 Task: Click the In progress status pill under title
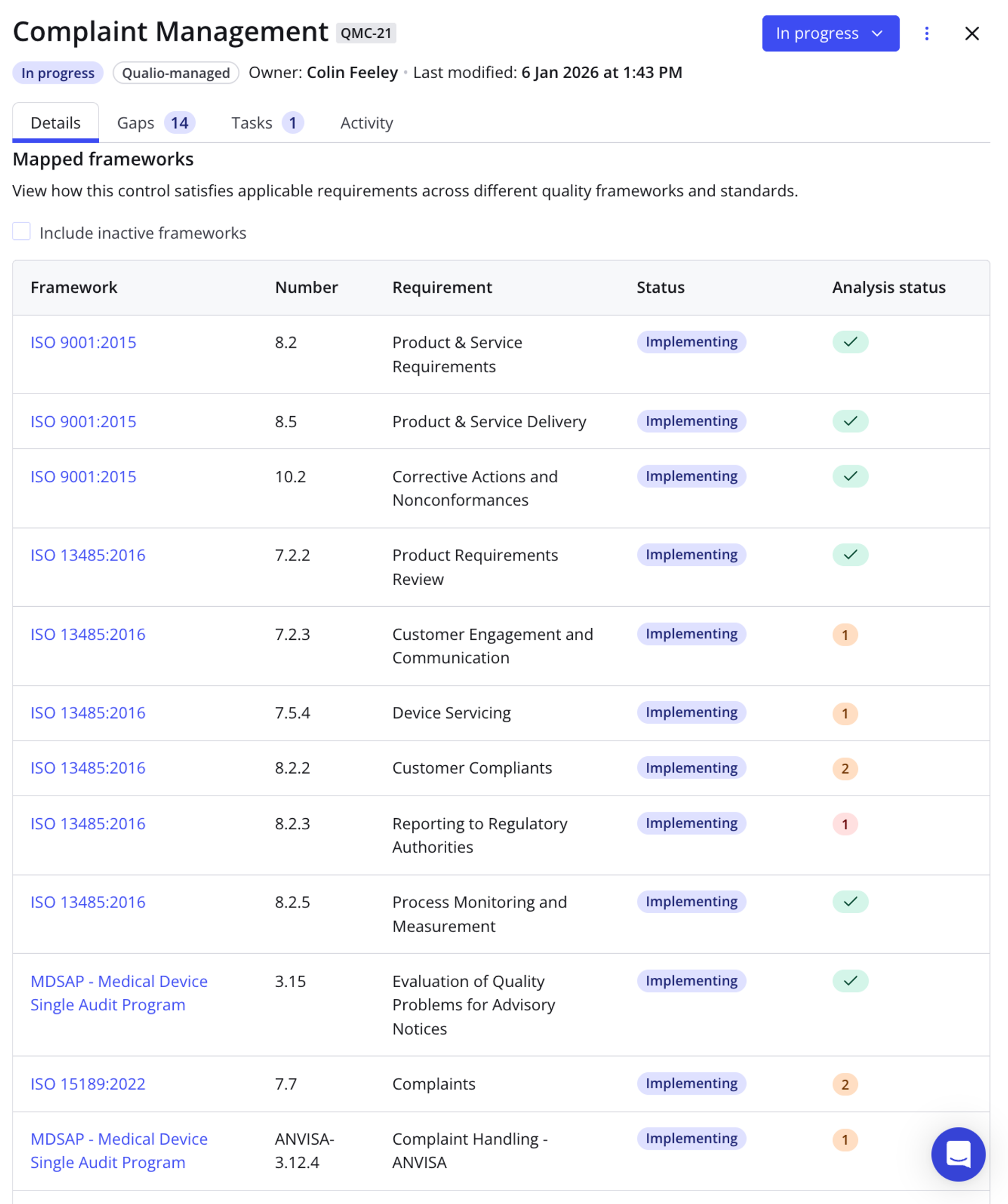pyautogui.click(x=58, y=73)
